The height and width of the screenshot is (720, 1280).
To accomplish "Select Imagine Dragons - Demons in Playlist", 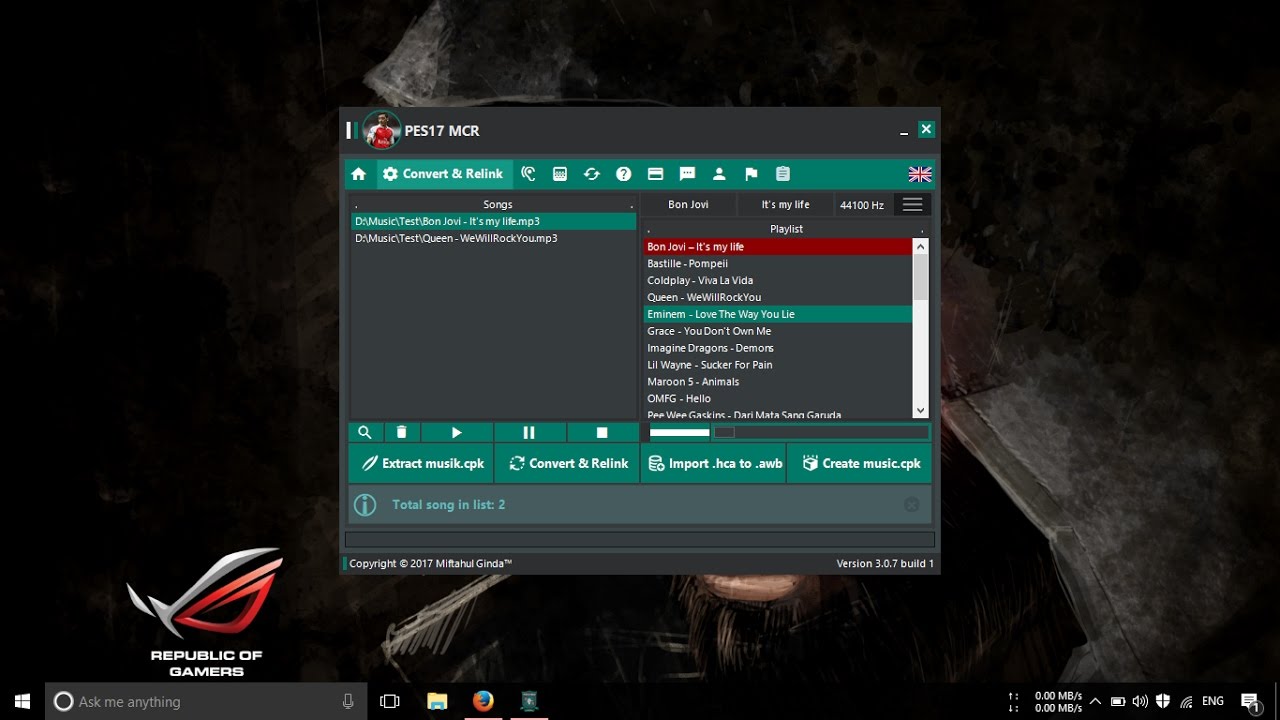I will tap(778, 348).
